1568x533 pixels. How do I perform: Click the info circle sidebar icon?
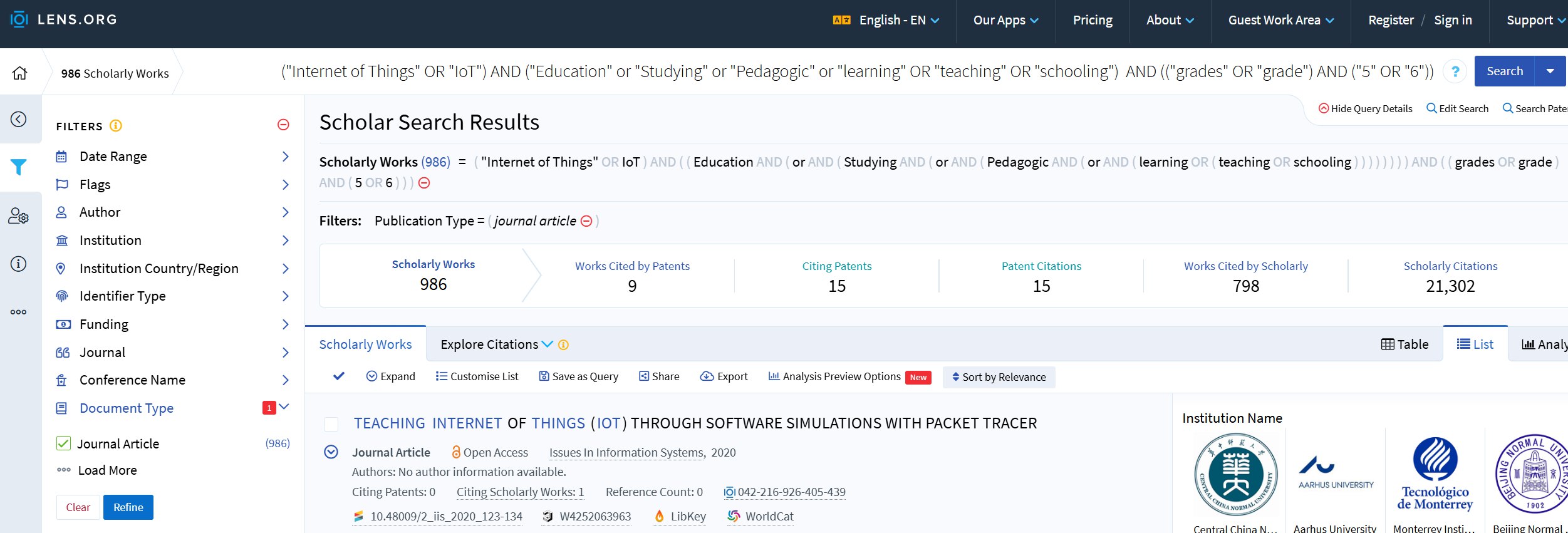tap(19, 264)
